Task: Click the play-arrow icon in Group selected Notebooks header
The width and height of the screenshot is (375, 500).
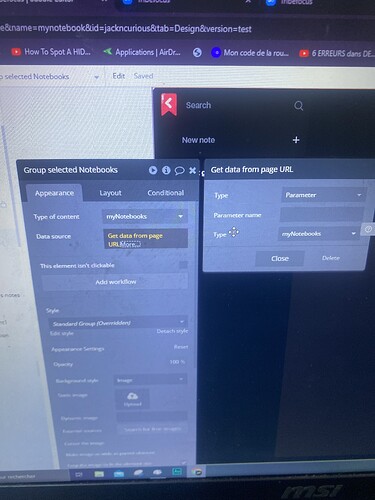Action: [x=153, y=170]
